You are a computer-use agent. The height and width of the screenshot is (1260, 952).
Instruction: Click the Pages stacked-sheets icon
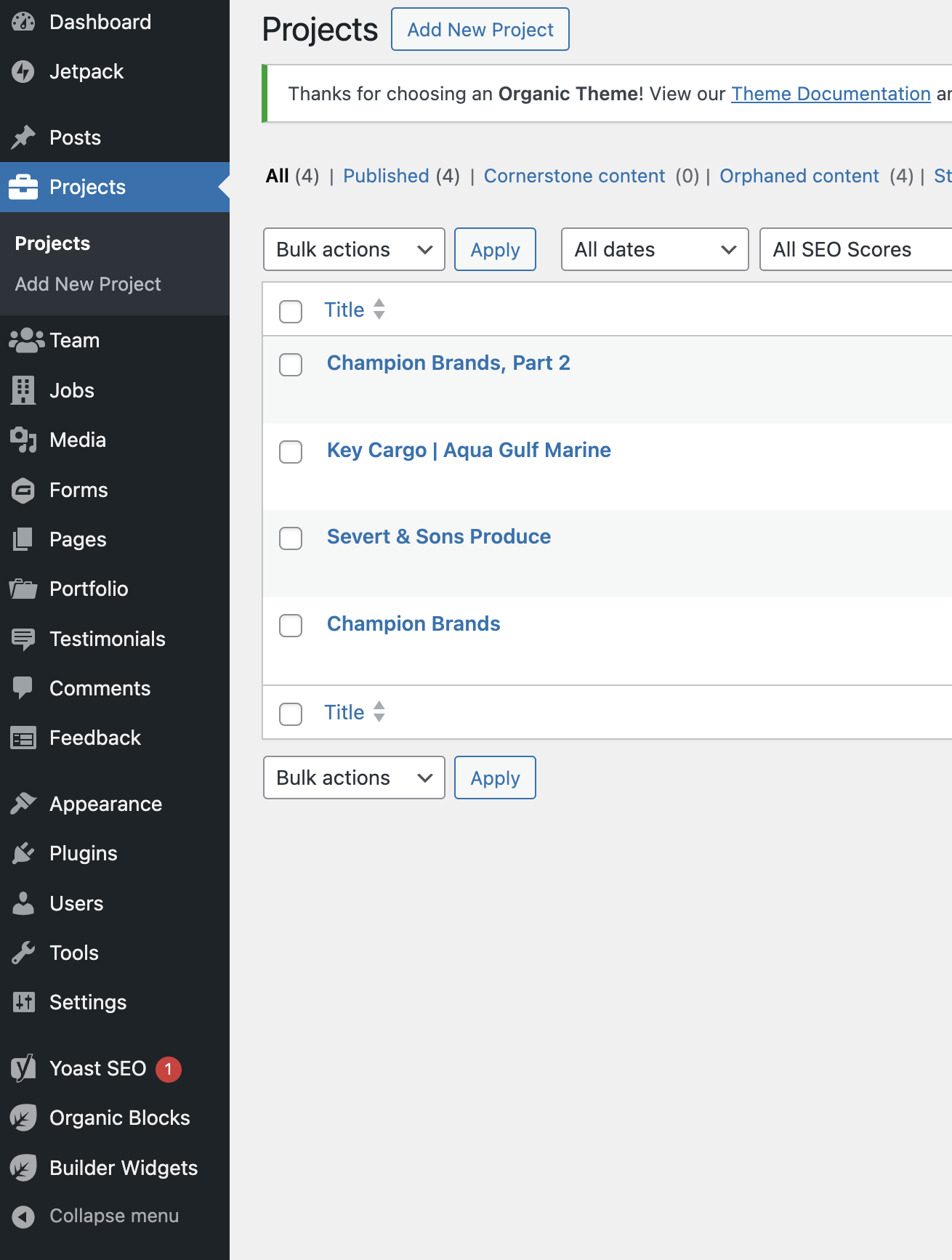click(x=23, y=539)
